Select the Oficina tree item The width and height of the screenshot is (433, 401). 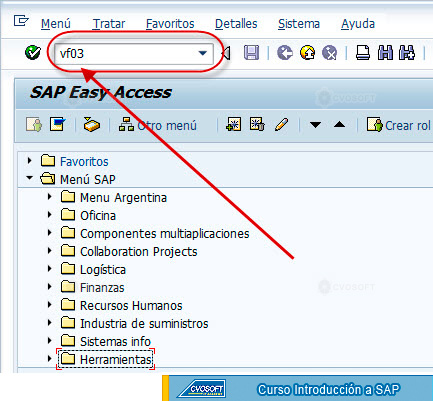tap(98, 216)
